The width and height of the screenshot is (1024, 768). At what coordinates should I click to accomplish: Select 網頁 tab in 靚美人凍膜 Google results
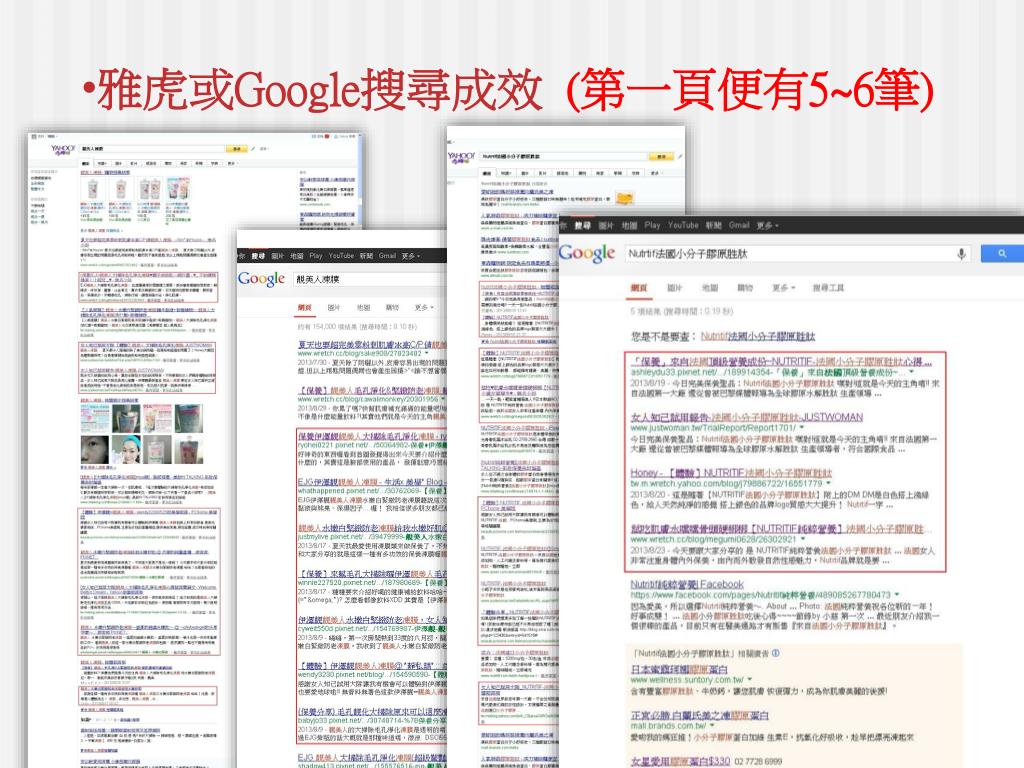[x=304, y=307]
